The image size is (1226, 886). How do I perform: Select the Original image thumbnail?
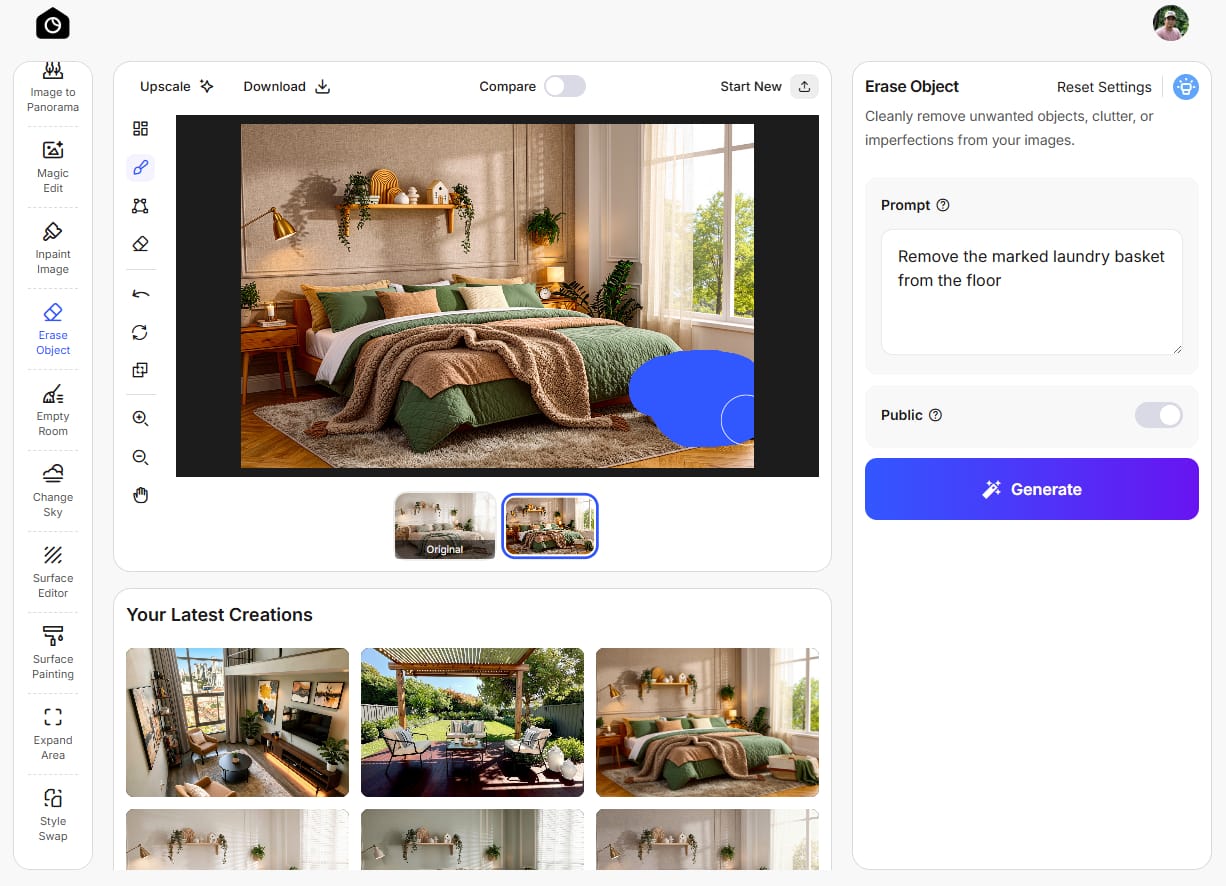tap(445, 525)
